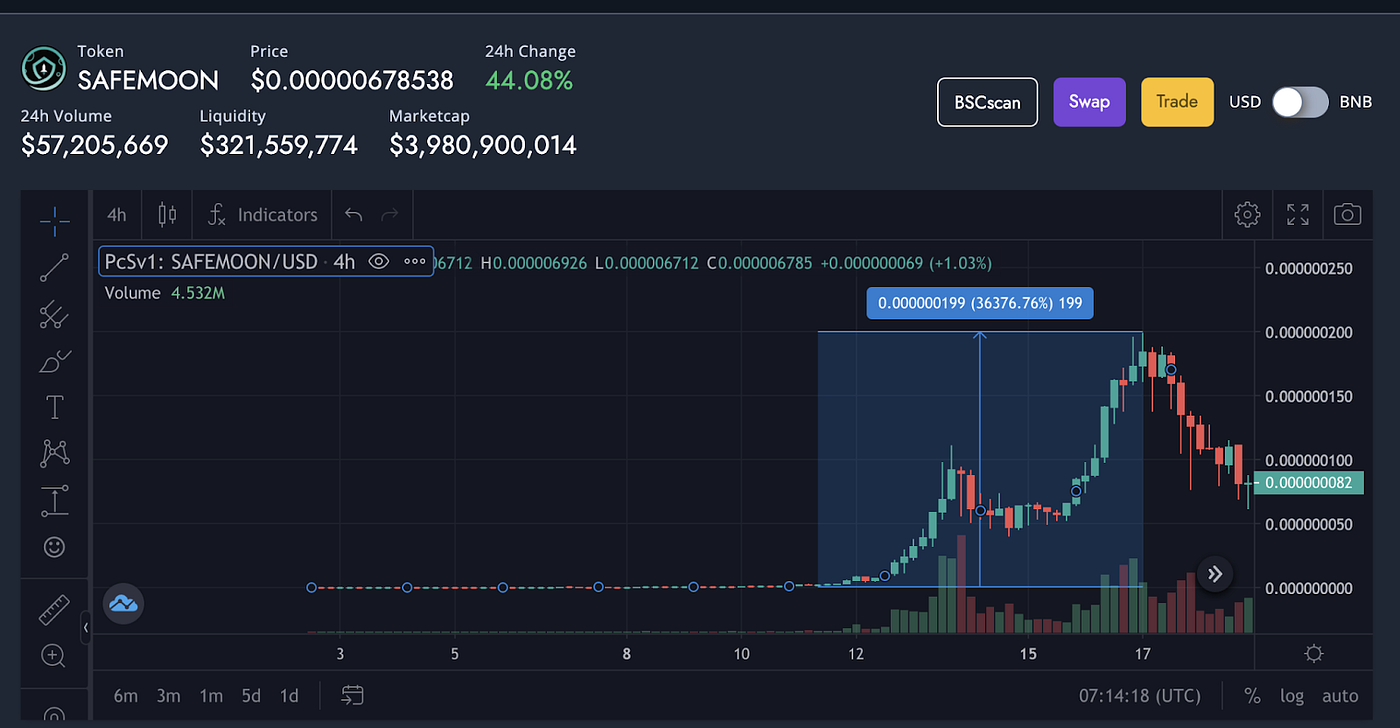Open BSCscan for this token
This screenshot has height=728, width=1400.
pos(987,102)
